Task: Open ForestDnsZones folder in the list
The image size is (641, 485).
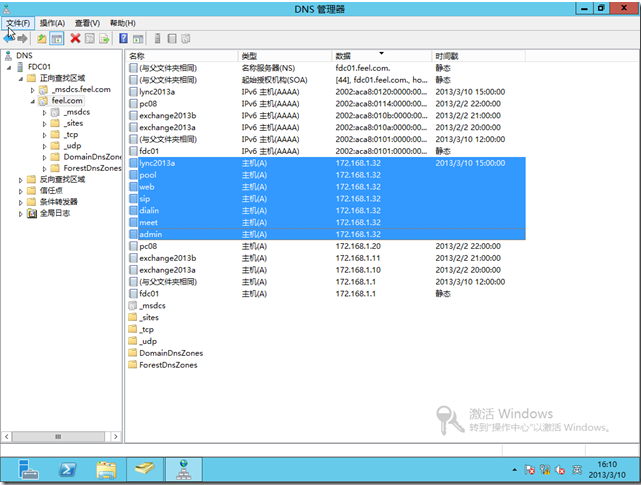Action: coord(163,365)
